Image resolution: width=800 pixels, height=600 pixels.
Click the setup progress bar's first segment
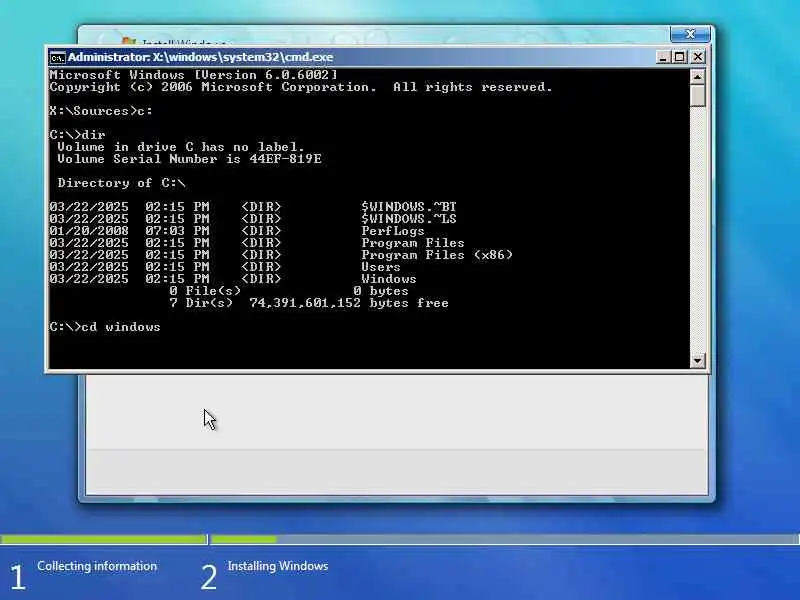[104, 539]
